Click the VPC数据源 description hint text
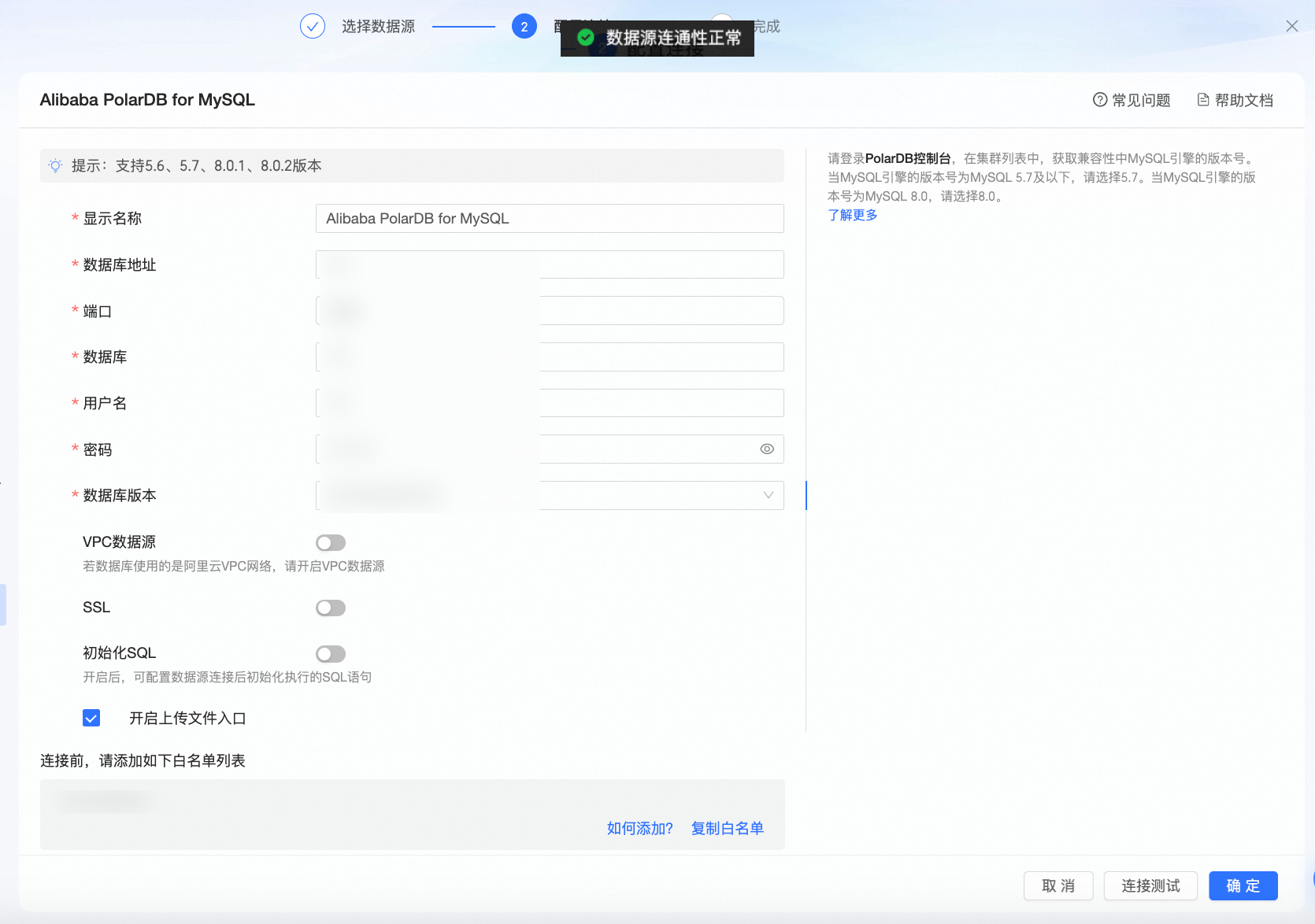Screen dimensions: 1315x924 pyautogui.click(x=233, y=566)
